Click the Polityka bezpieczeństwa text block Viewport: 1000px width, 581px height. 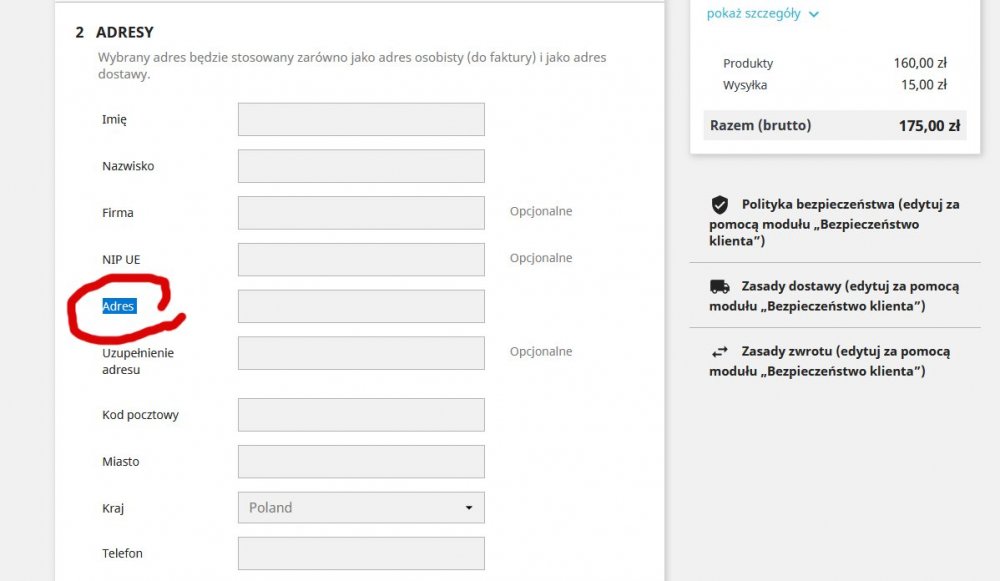[x=834, y=222]
